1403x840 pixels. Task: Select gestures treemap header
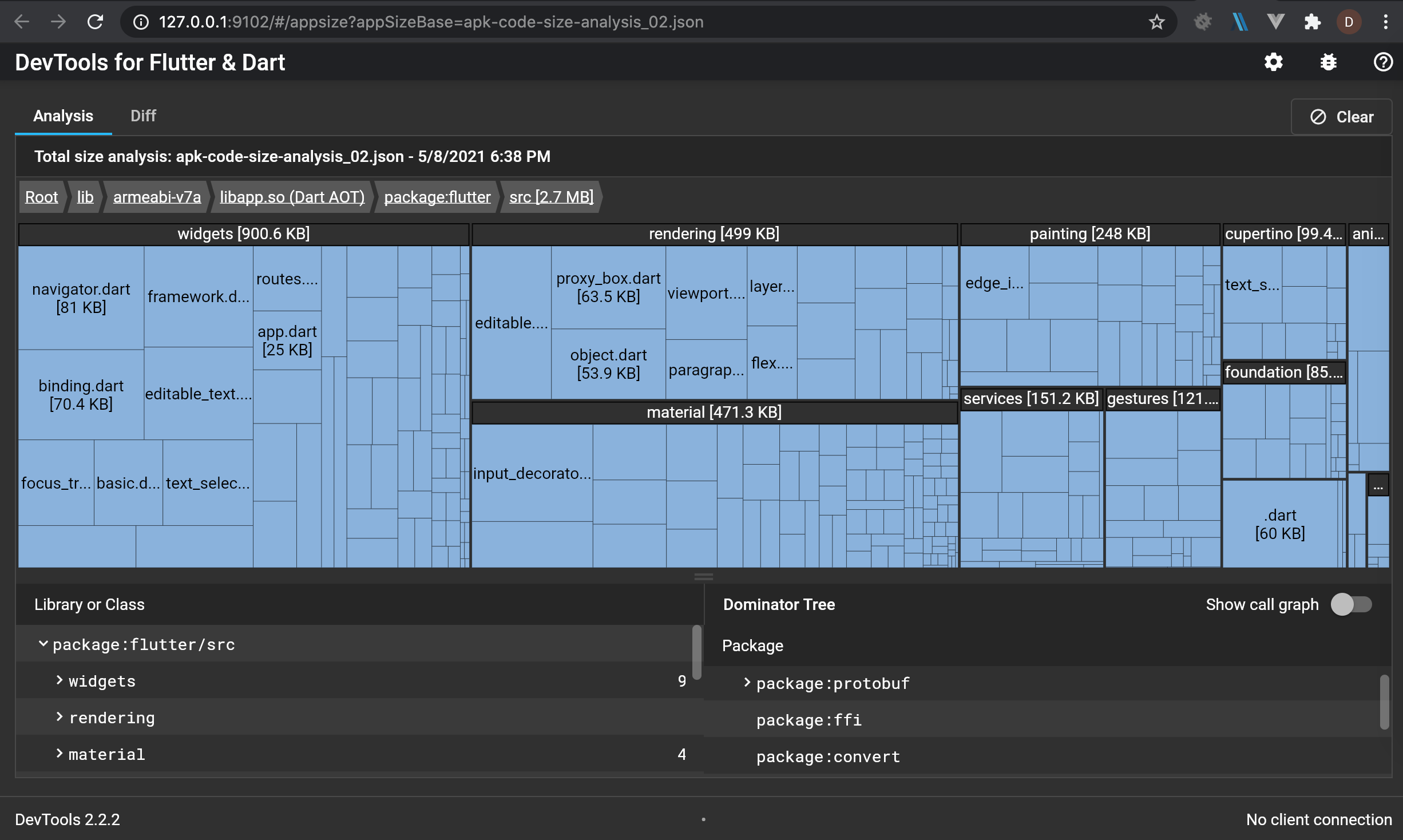(x=1162, y=399)
